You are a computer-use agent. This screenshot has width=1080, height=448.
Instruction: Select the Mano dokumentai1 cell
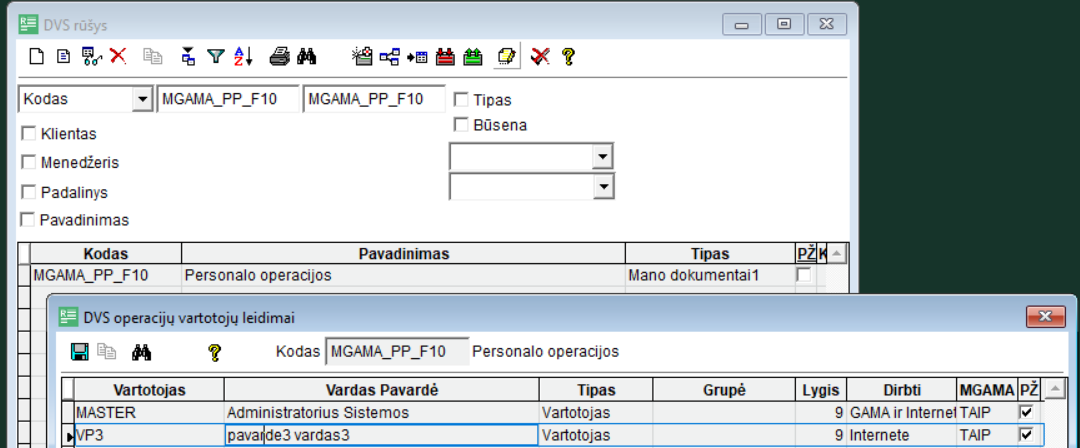coord(710,275)
